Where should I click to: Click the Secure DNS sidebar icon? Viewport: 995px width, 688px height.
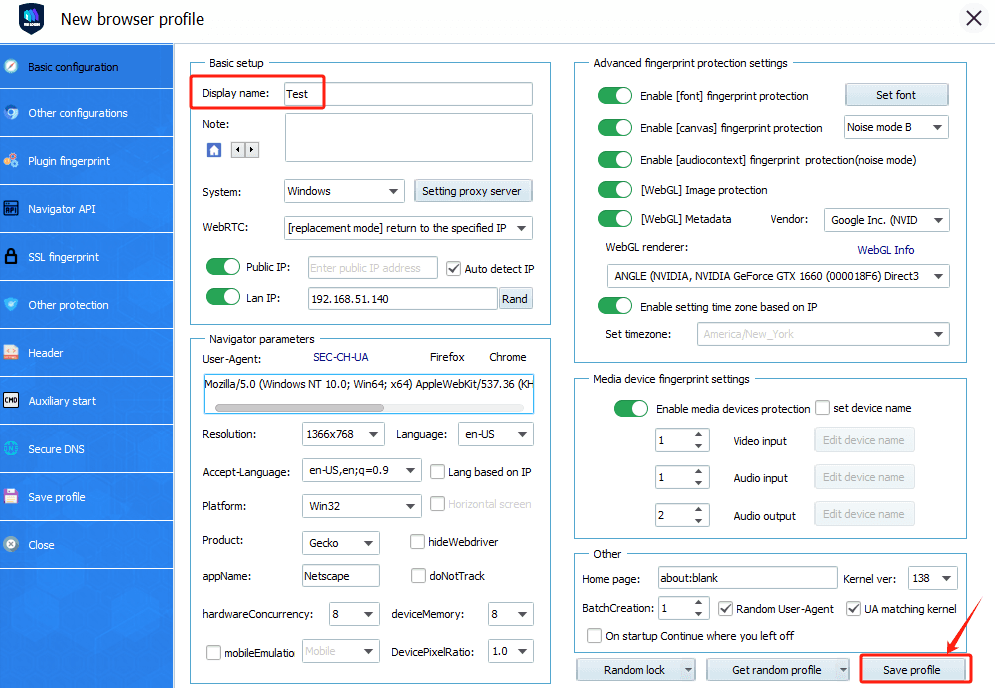coord(11,449)
